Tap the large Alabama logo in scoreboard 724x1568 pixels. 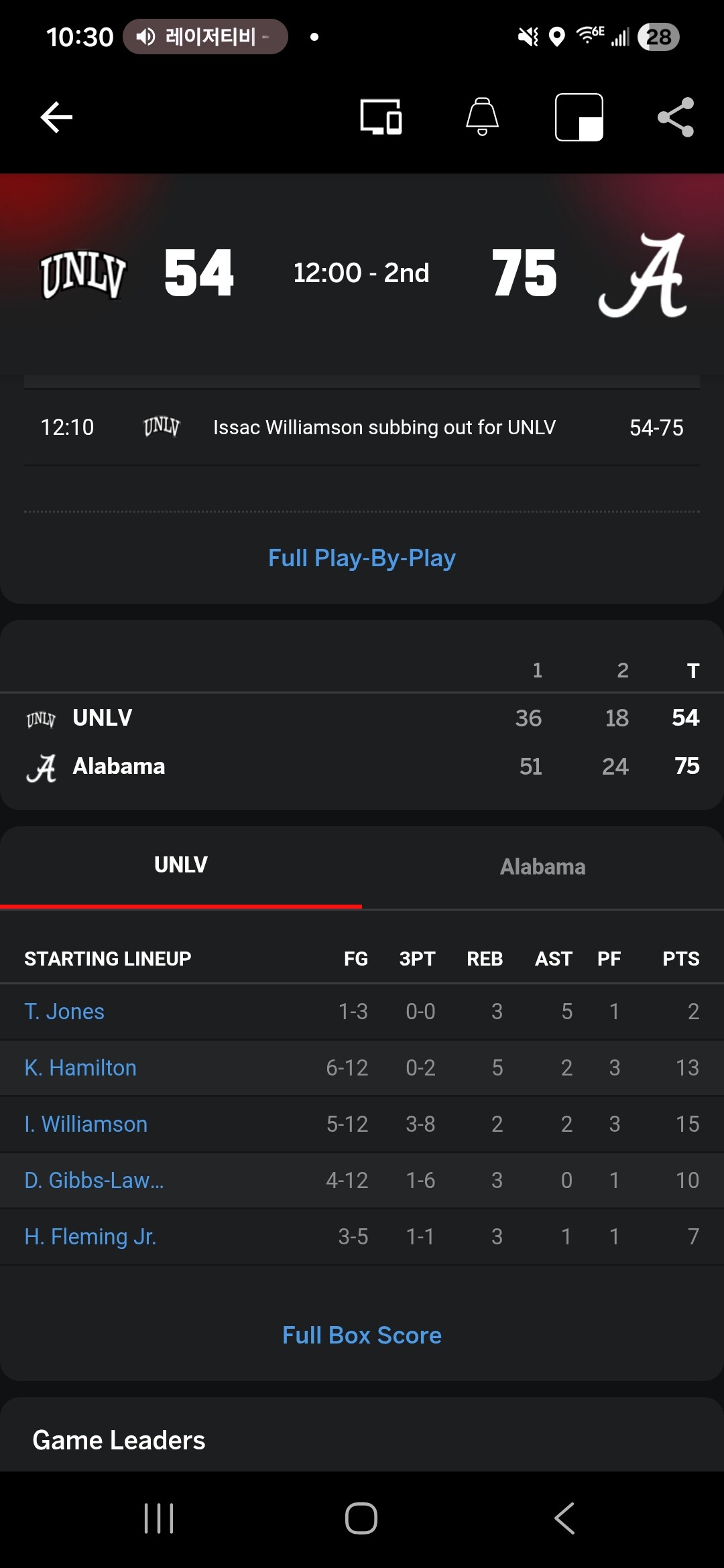point(643,275)
